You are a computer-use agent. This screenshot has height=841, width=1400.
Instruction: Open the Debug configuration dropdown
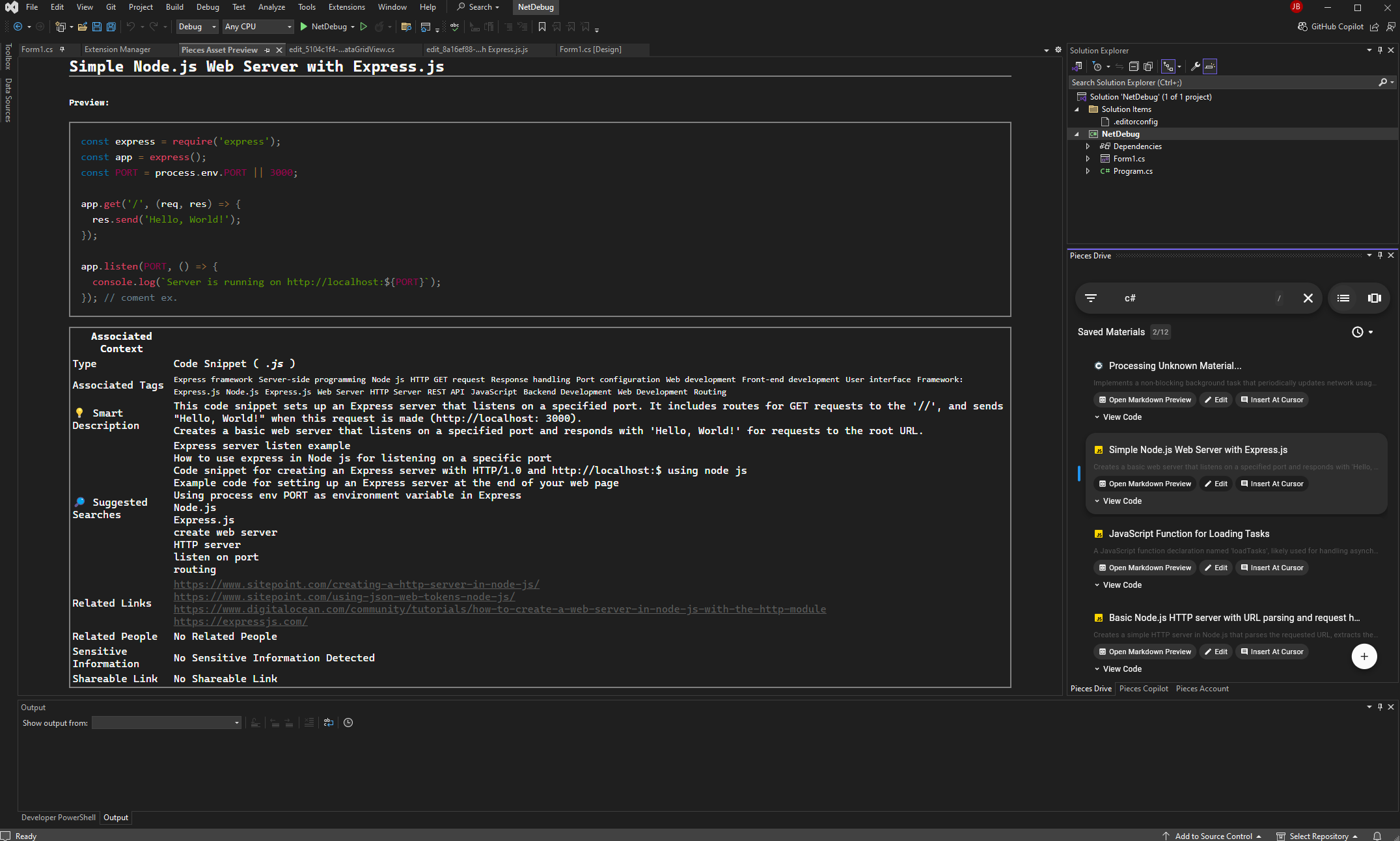(x=197, y=27)
